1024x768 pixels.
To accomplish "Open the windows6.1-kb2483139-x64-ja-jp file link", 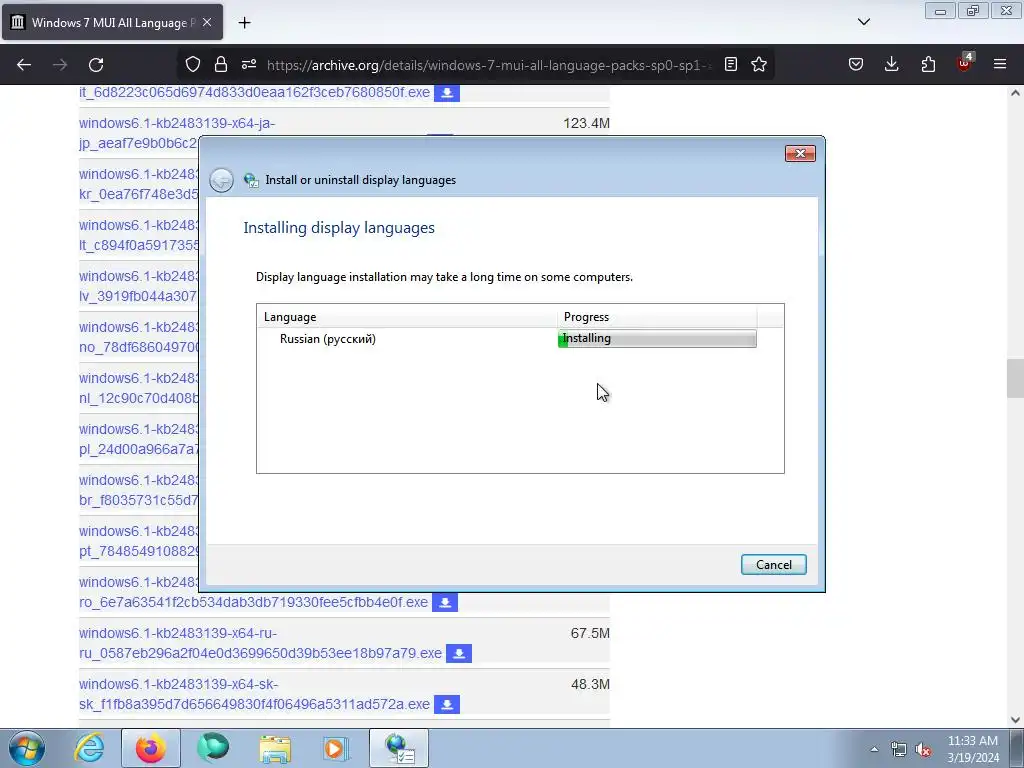I will point(177,123).
